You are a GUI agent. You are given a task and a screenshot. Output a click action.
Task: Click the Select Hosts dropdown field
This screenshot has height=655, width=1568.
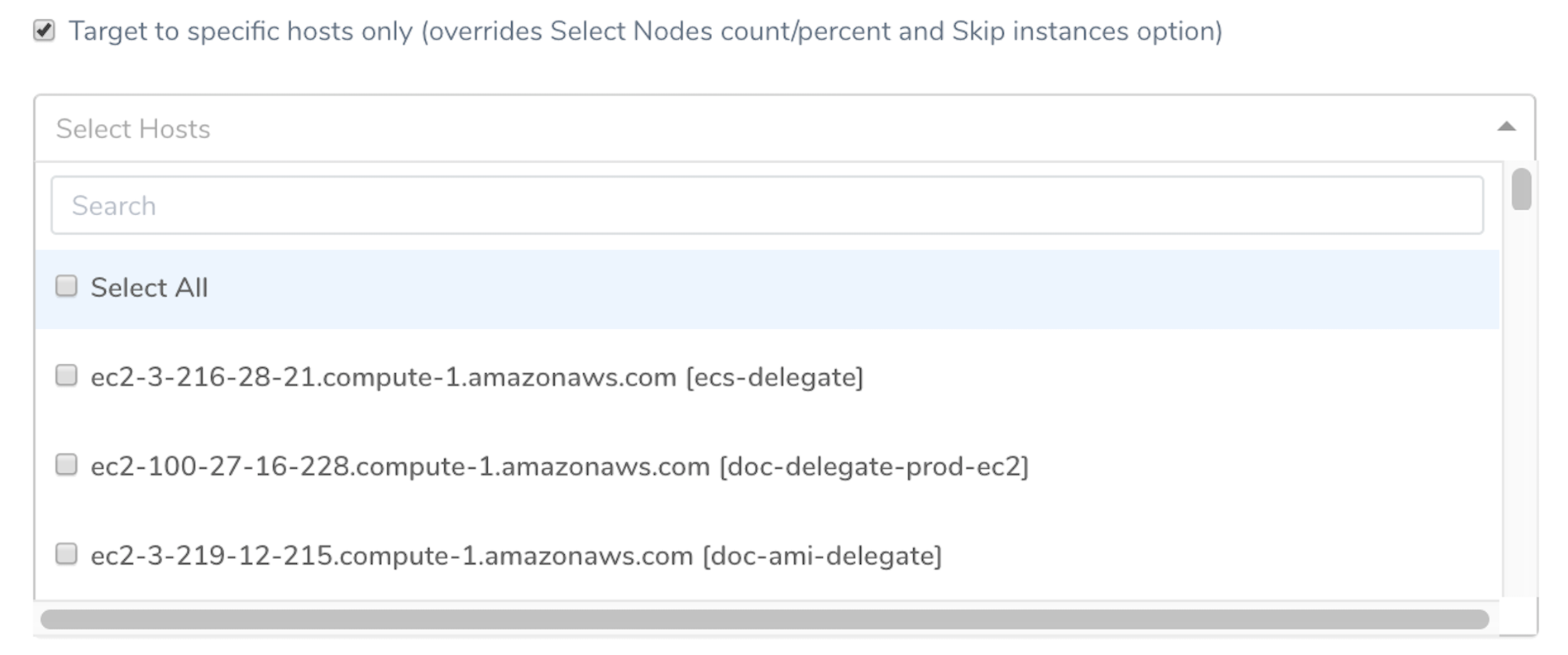click(x=784, y=128)
